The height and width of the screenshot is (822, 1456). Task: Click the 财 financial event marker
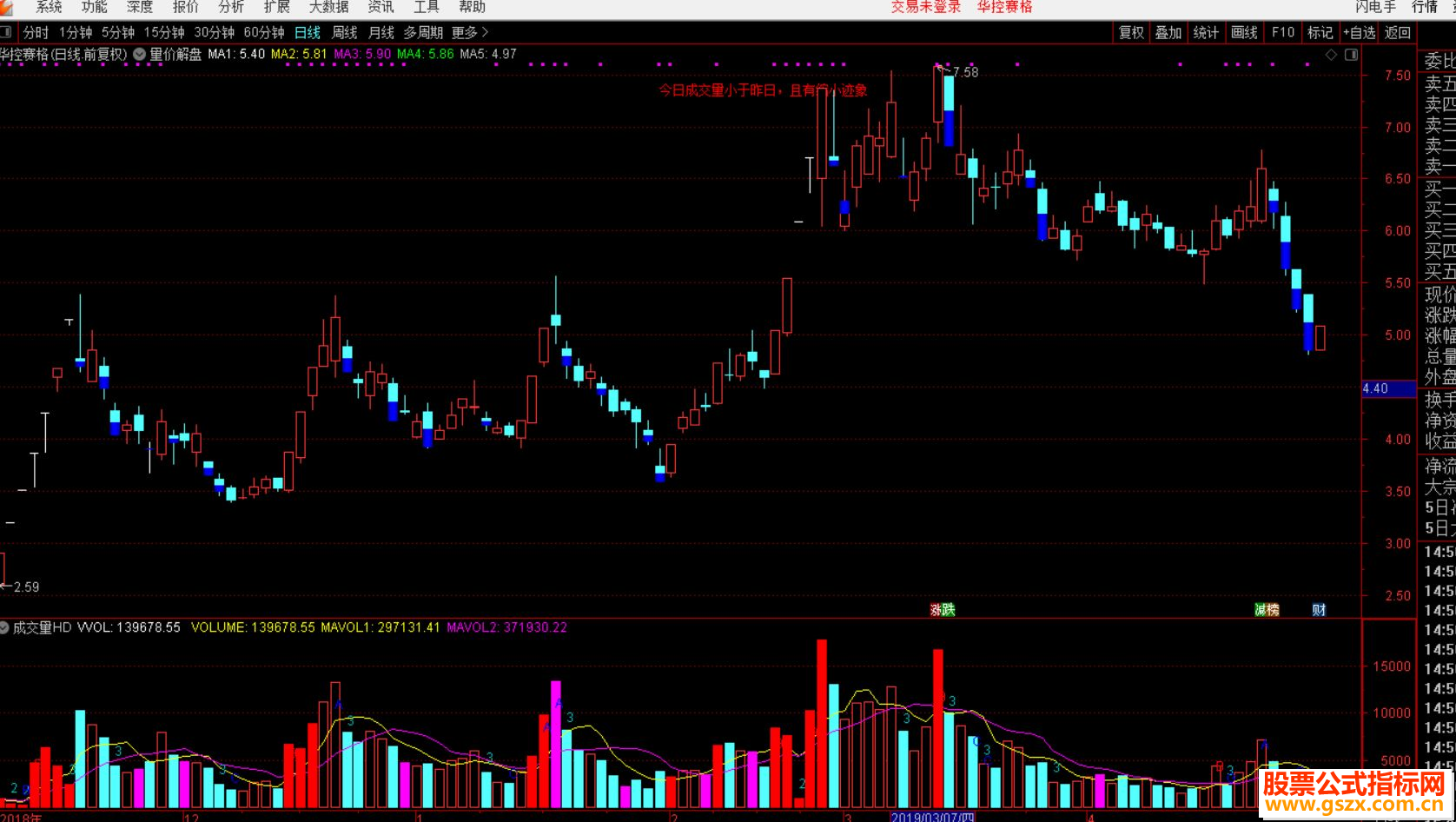click(x=1319, y=610)
